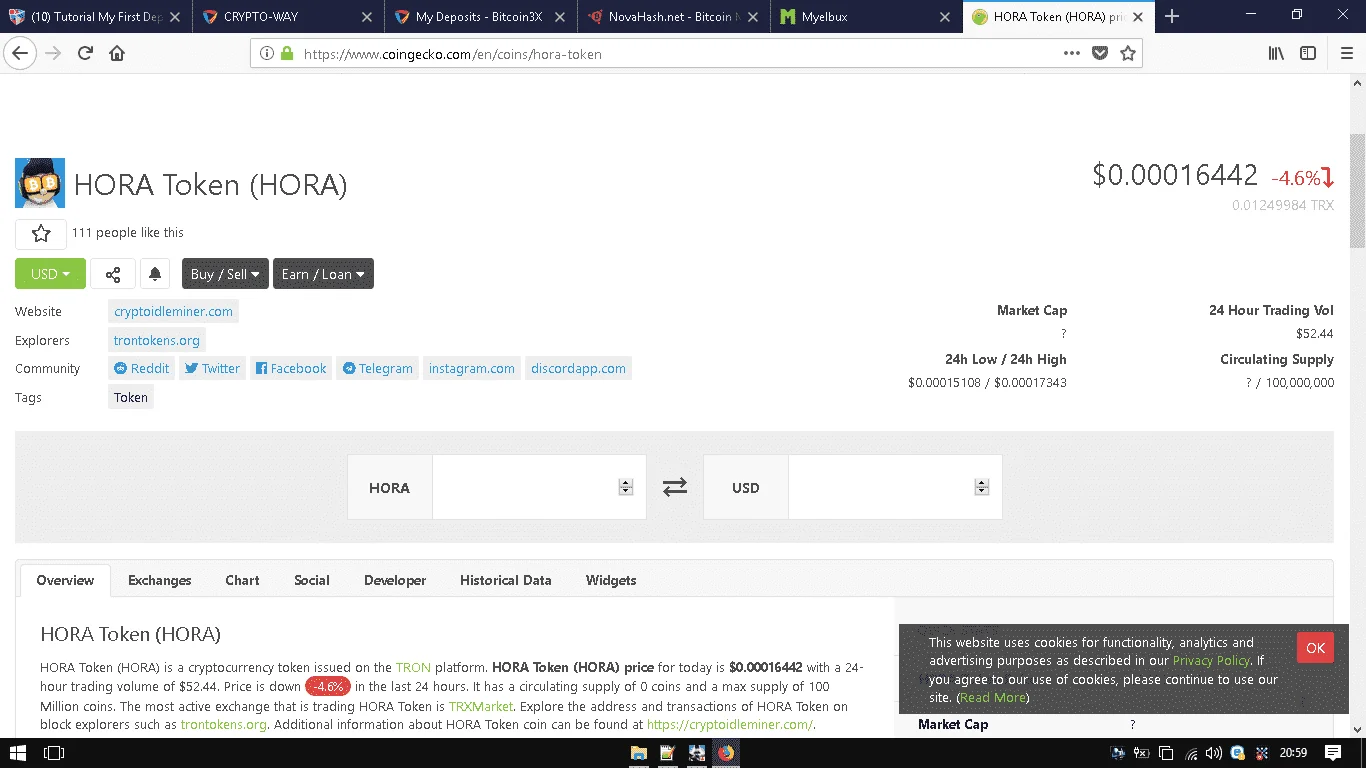
Task: Set a price alert with bell icon
Action: 155,274
